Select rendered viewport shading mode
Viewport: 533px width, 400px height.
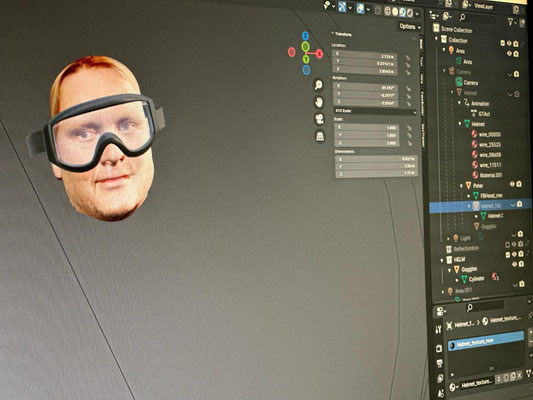pos(410,13)
